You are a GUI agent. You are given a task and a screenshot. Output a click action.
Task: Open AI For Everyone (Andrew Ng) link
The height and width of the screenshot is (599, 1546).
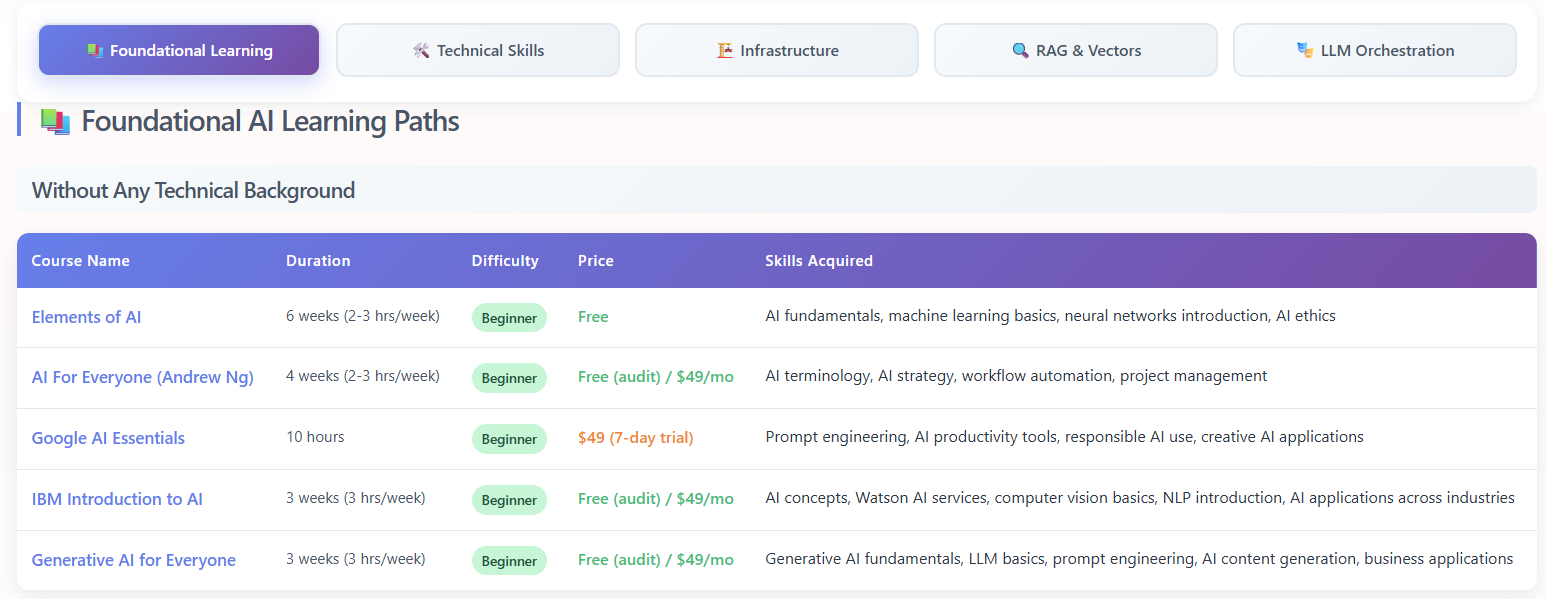pos(143,377)
